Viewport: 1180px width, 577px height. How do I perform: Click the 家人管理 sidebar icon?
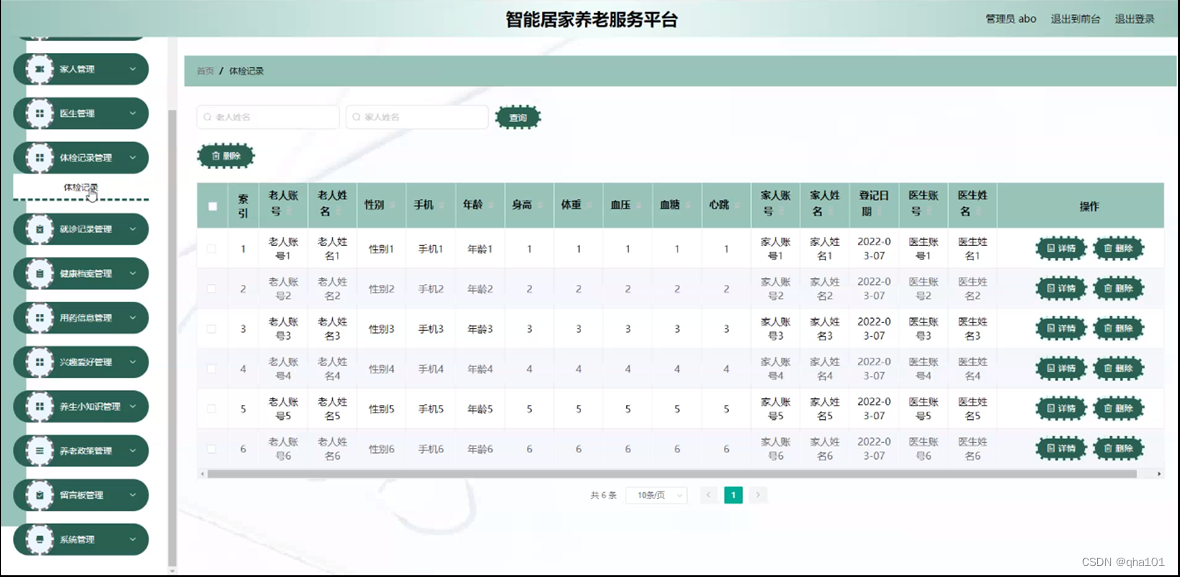(x=39, y=69)
